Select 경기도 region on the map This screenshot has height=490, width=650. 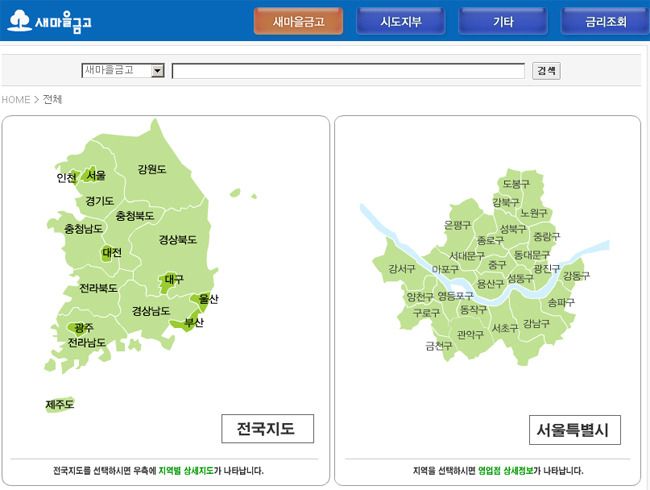coord(99,201)
